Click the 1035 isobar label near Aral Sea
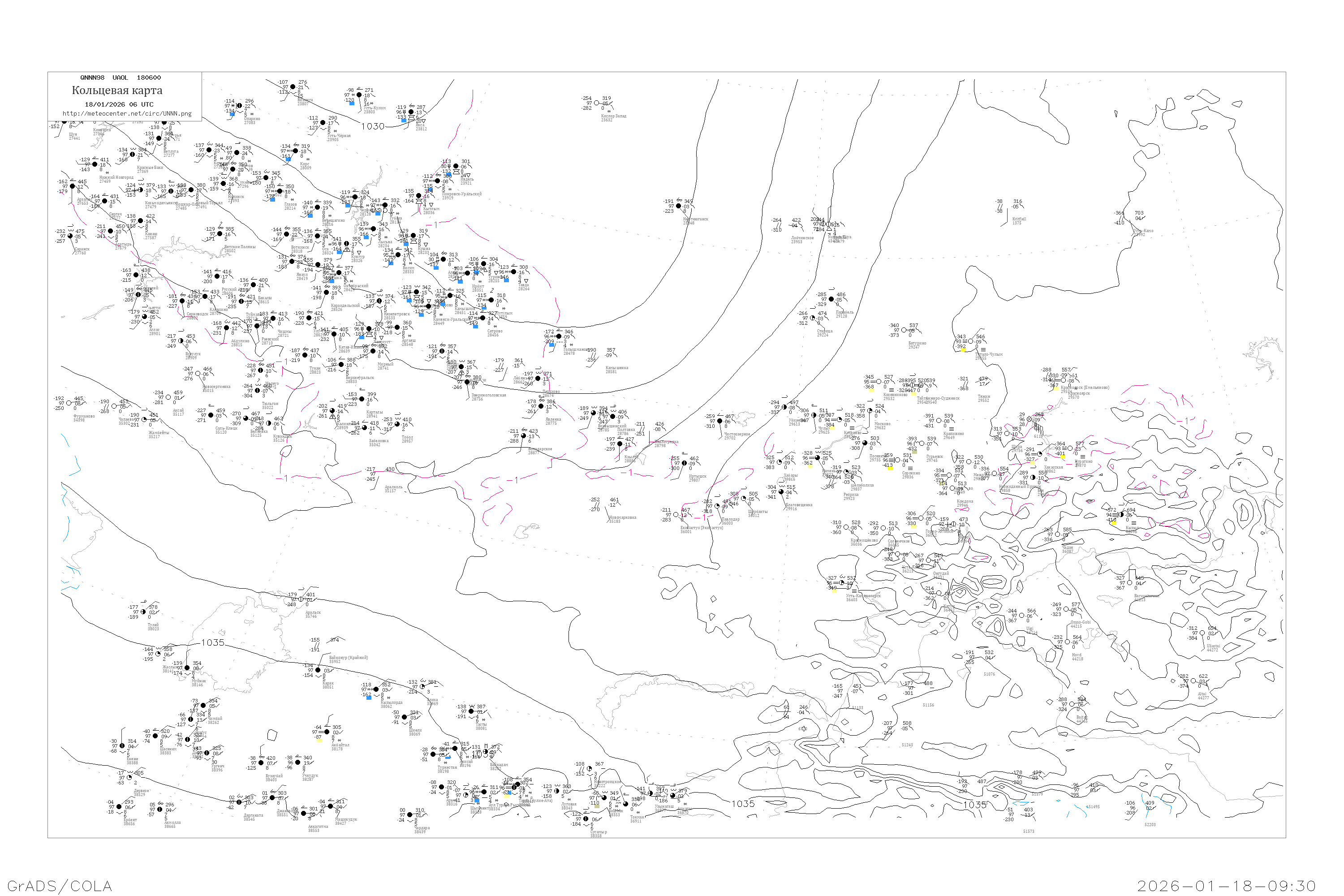 pos(212,643)
